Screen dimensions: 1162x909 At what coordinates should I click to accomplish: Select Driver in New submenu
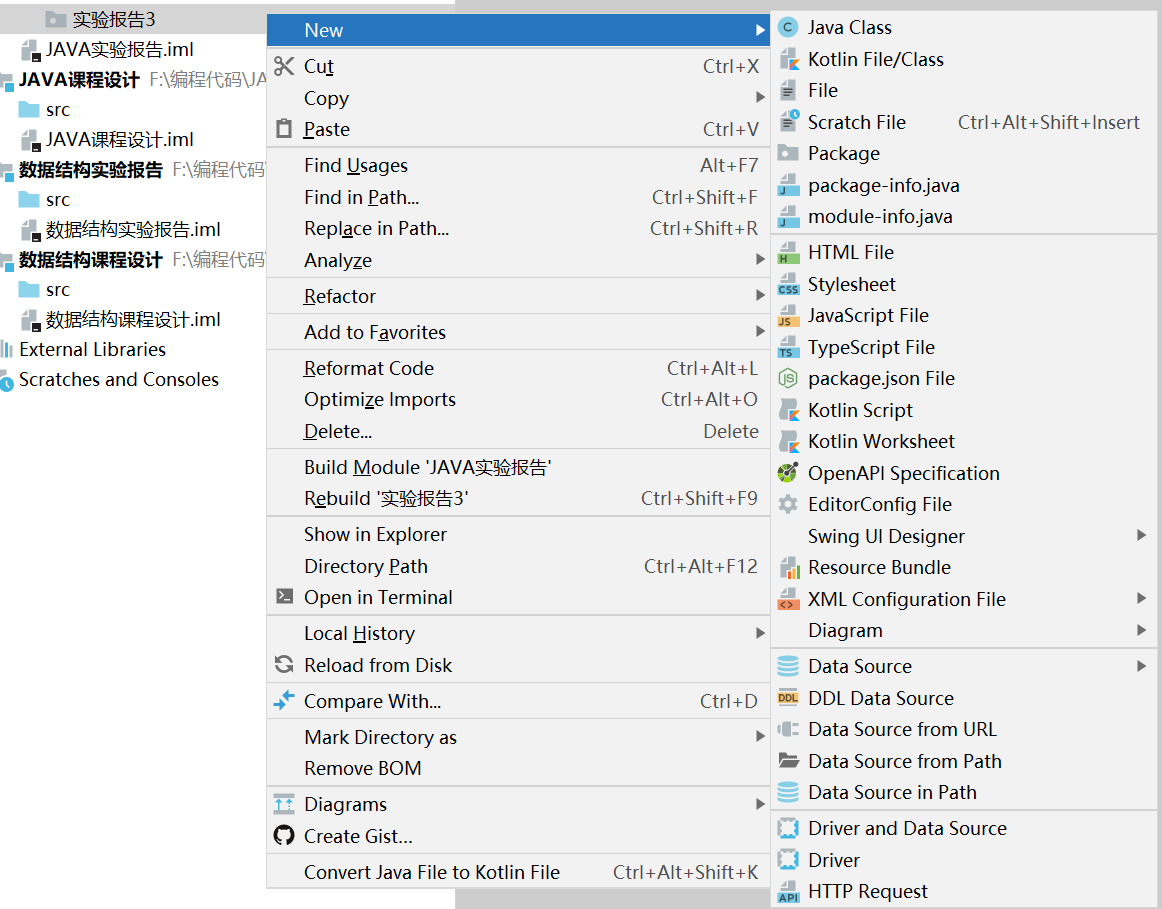(964, 860)
